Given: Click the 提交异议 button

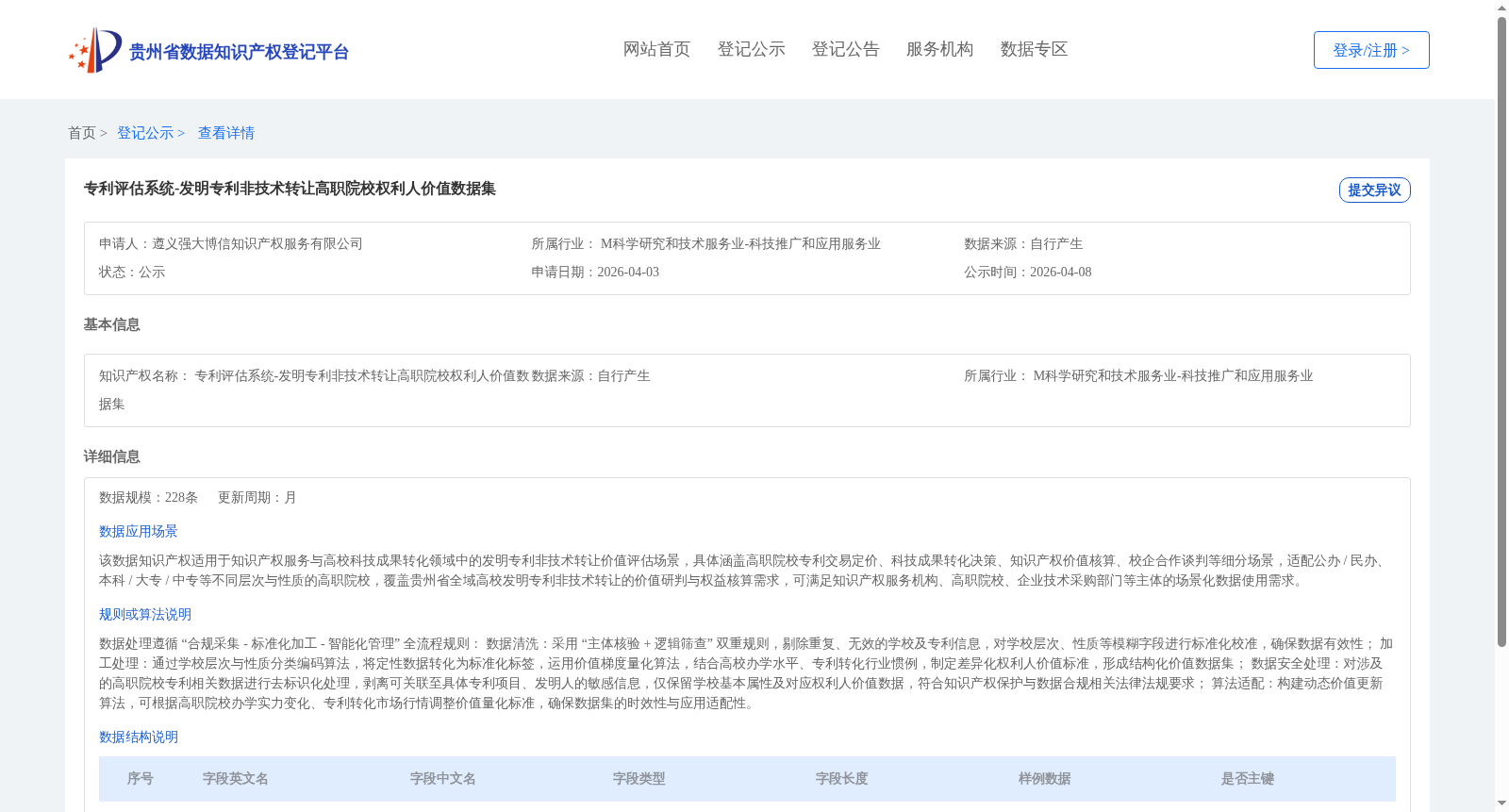Looking at the screenshot, I should click(x=1375, y=190).
